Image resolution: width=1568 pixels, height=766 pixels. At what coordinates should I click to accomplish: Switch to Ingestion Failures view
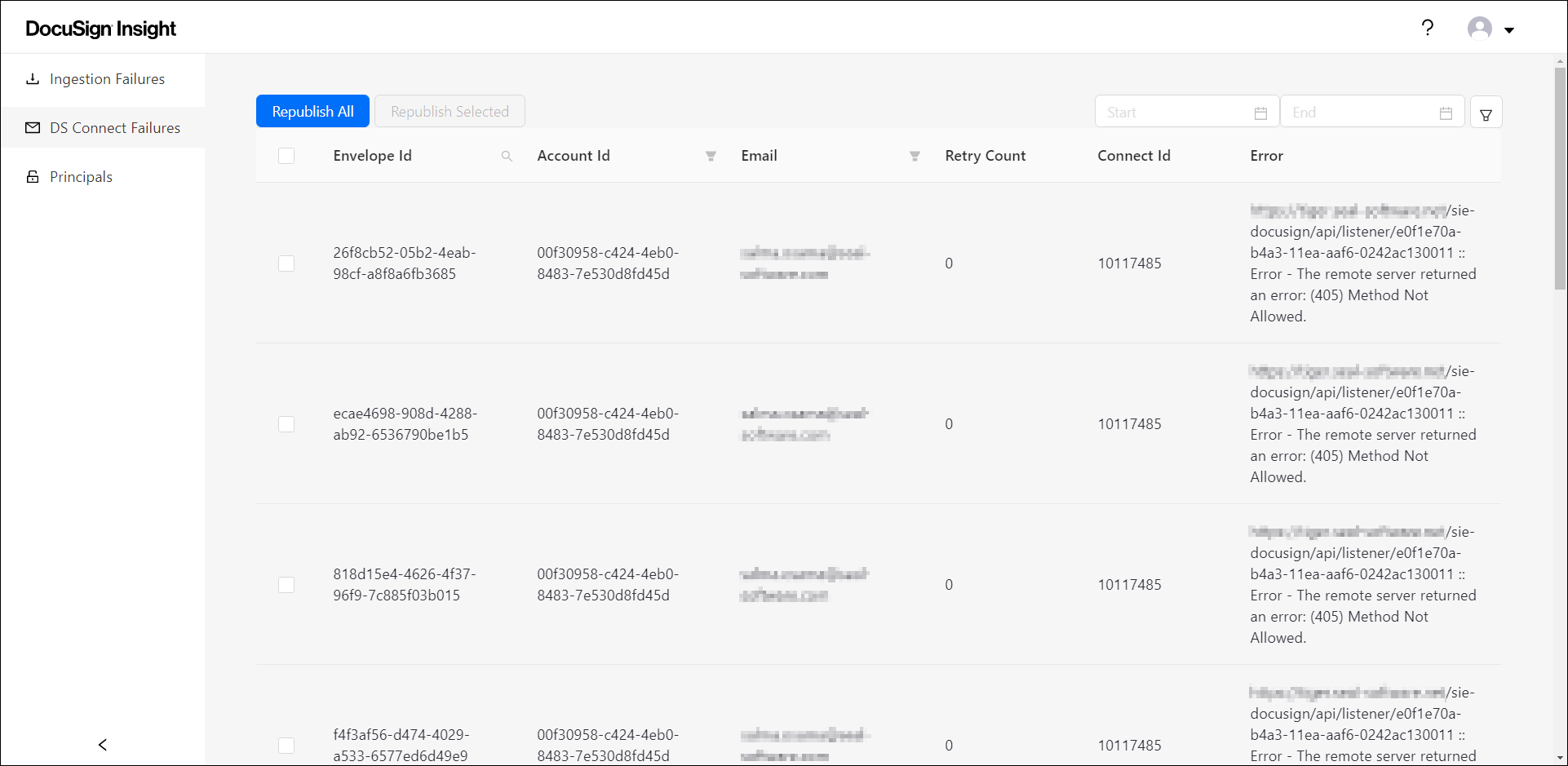[x=107, y=78]
